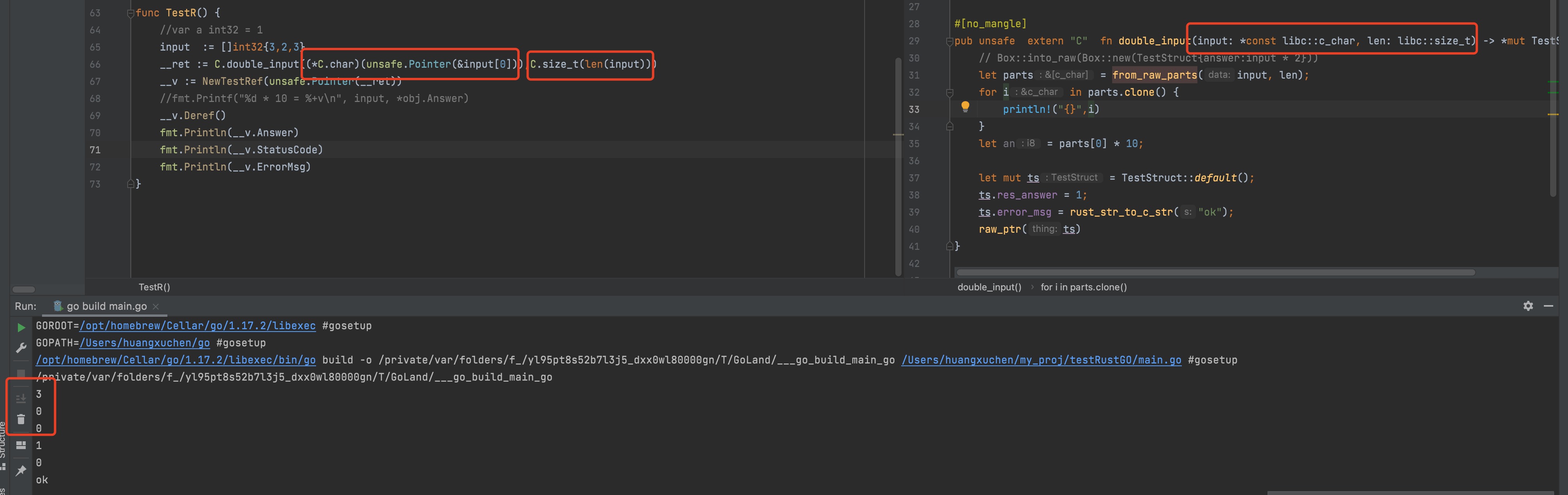Click the restore layout icon in Run panel

[x=21, y=446]
